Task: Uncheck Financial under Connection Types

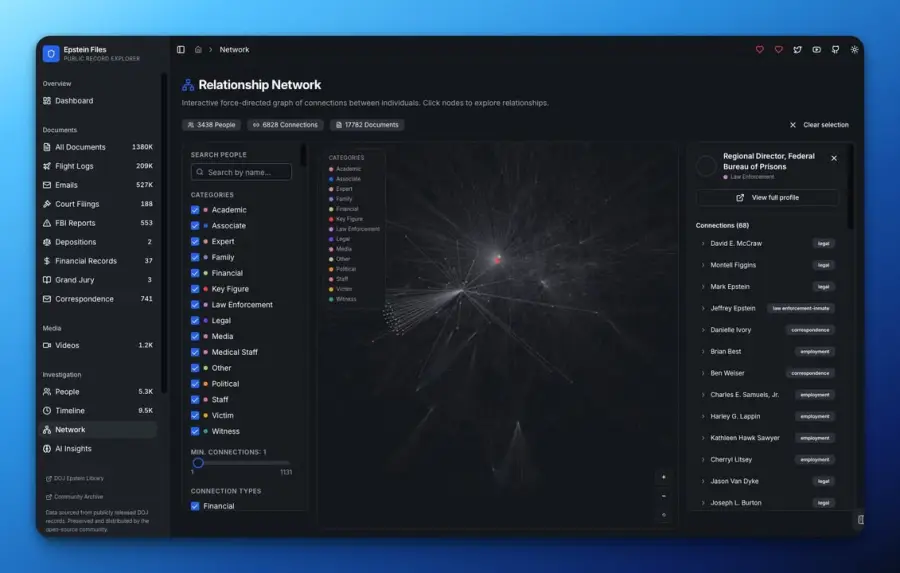Action: click(x=195, y=506)
